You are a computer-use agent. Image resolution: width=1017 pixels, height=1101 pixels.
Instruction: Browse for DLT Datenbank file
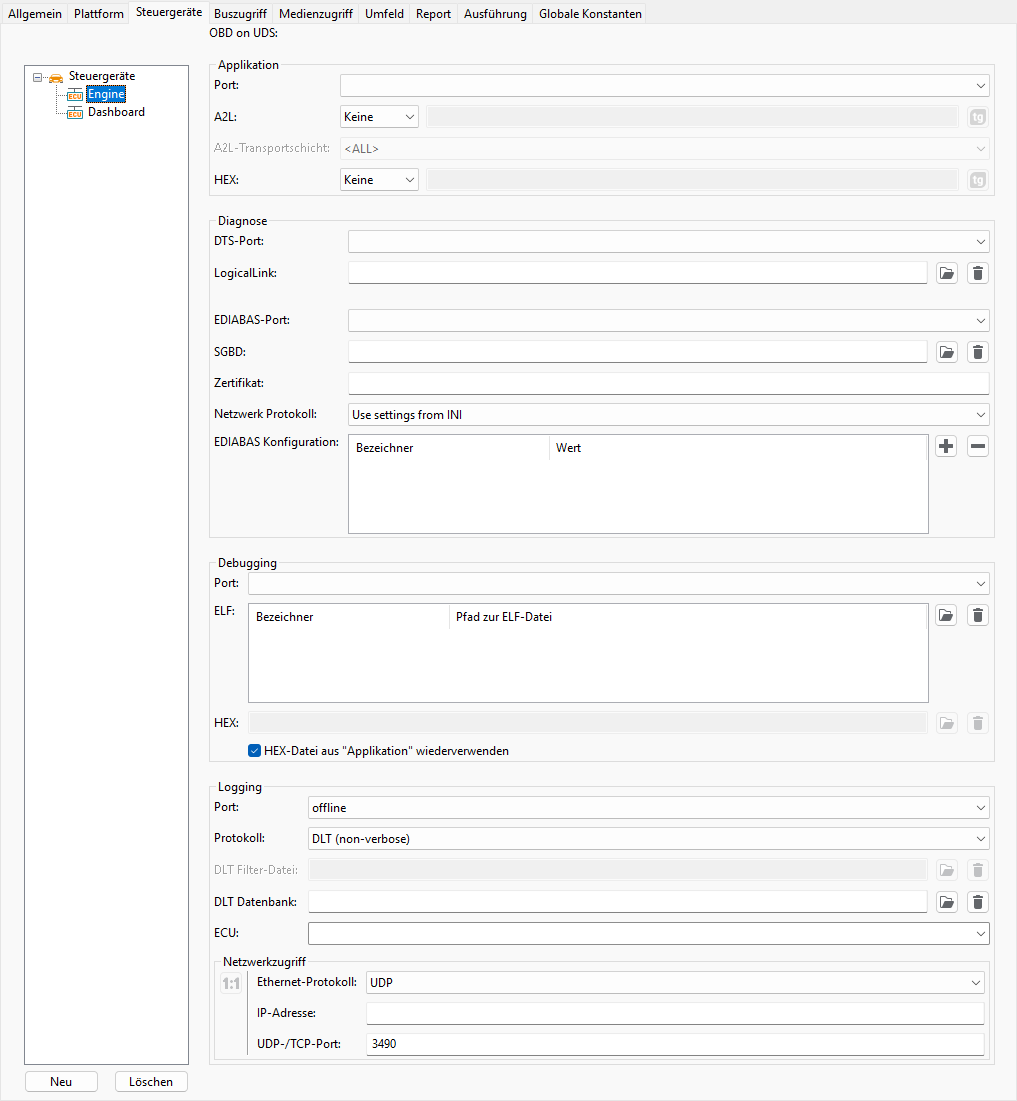point(947,902)
